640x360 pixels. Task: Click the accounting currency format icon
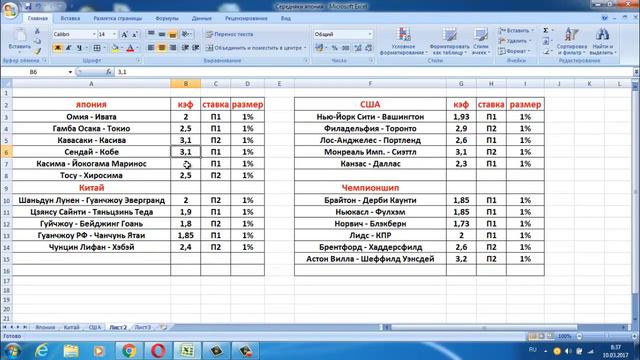pos(319,48)
